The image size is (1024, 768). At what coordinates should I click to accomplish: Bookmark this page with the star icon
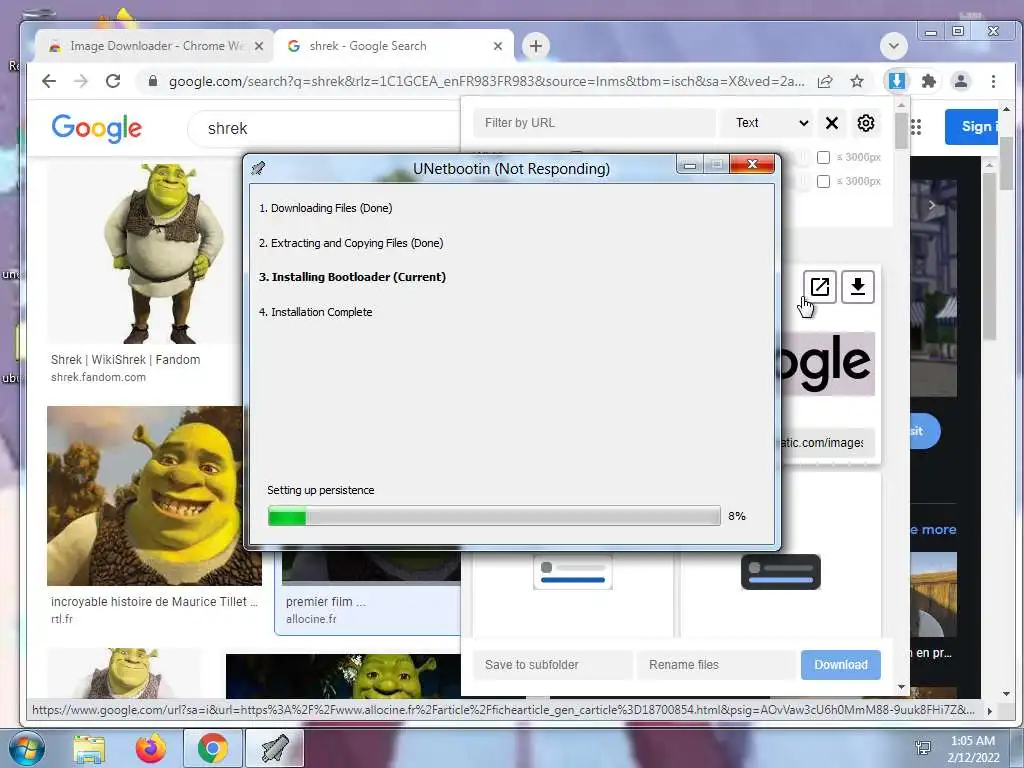coord(857,81)
